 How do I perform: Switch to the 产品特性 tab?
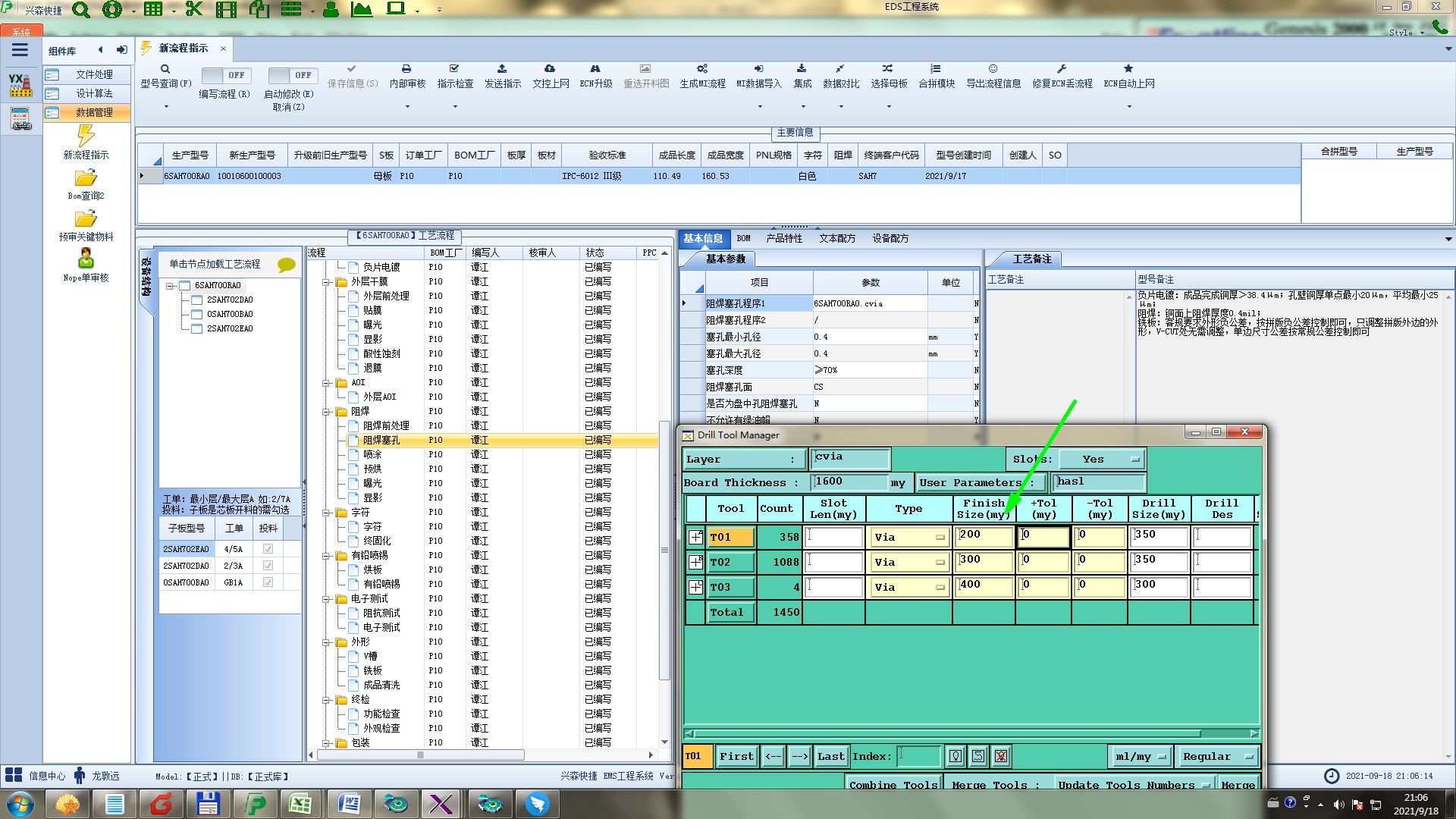coord(783,238)
